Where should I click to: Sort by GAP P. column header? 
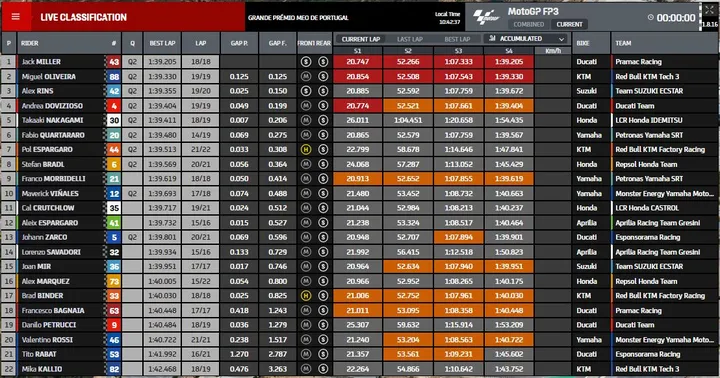point(239,43)
